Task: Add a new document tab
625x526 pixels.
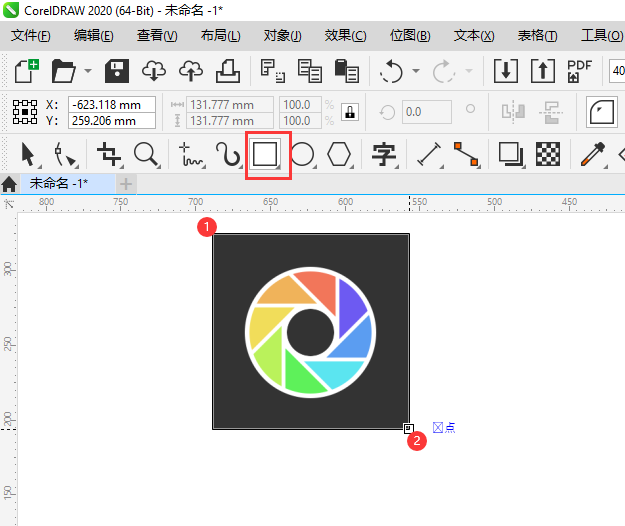Action: click(x=126, y=184)
